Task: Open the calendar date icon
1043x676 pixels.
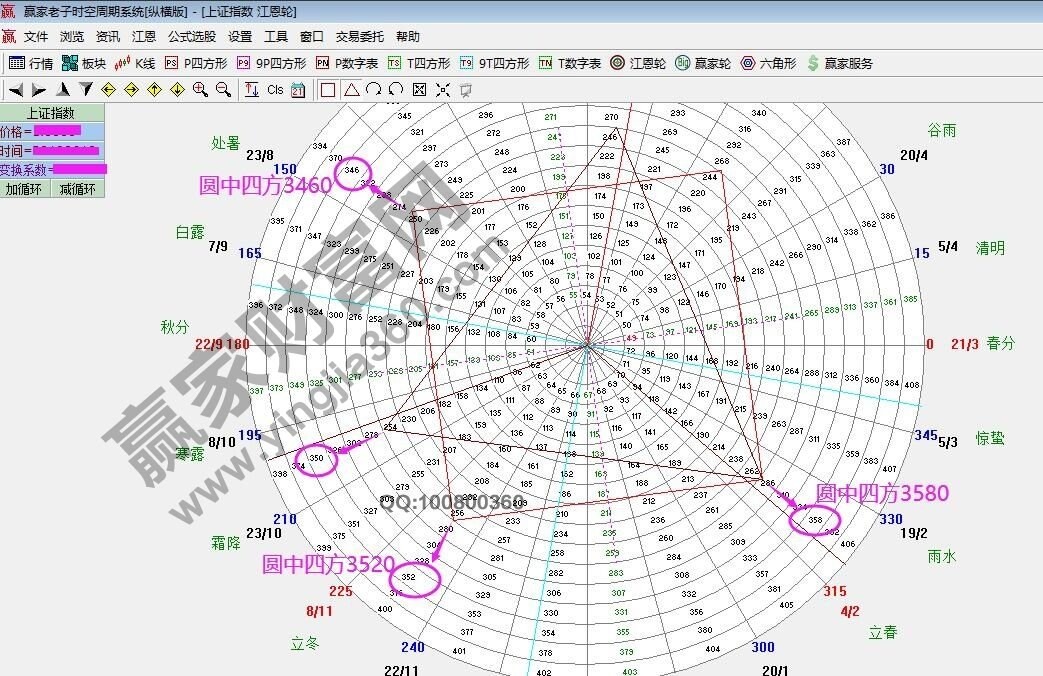Action: point(298,90)
